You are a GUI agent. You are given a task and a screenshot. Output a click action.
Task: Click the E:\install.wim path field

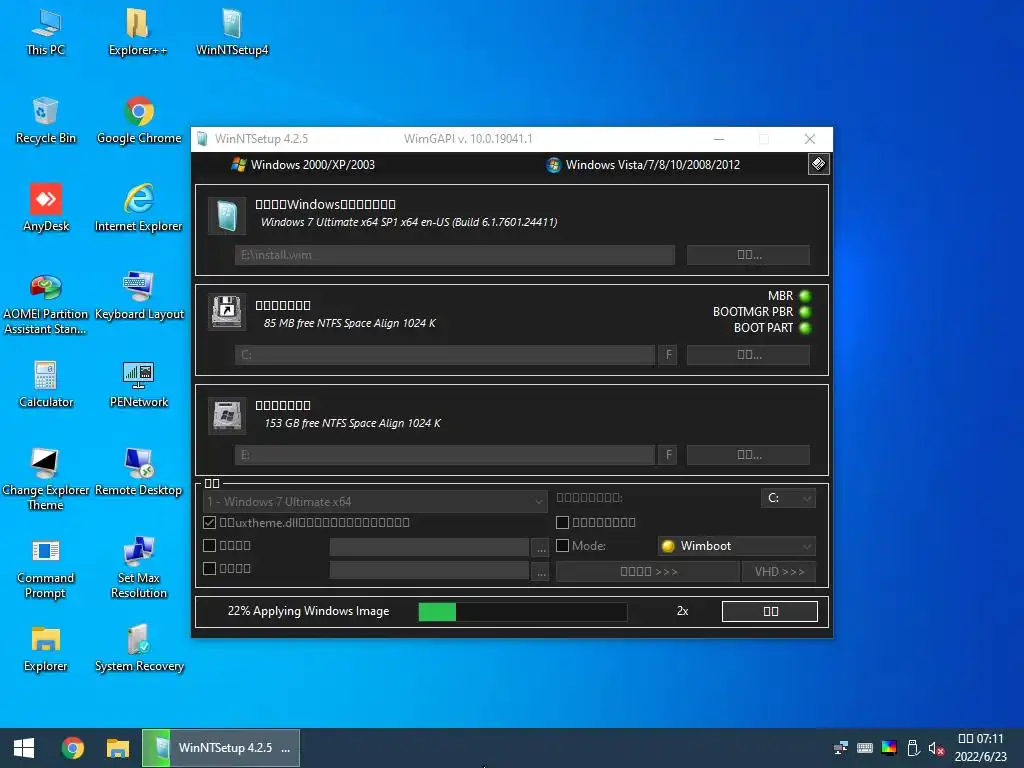(455, 255)
